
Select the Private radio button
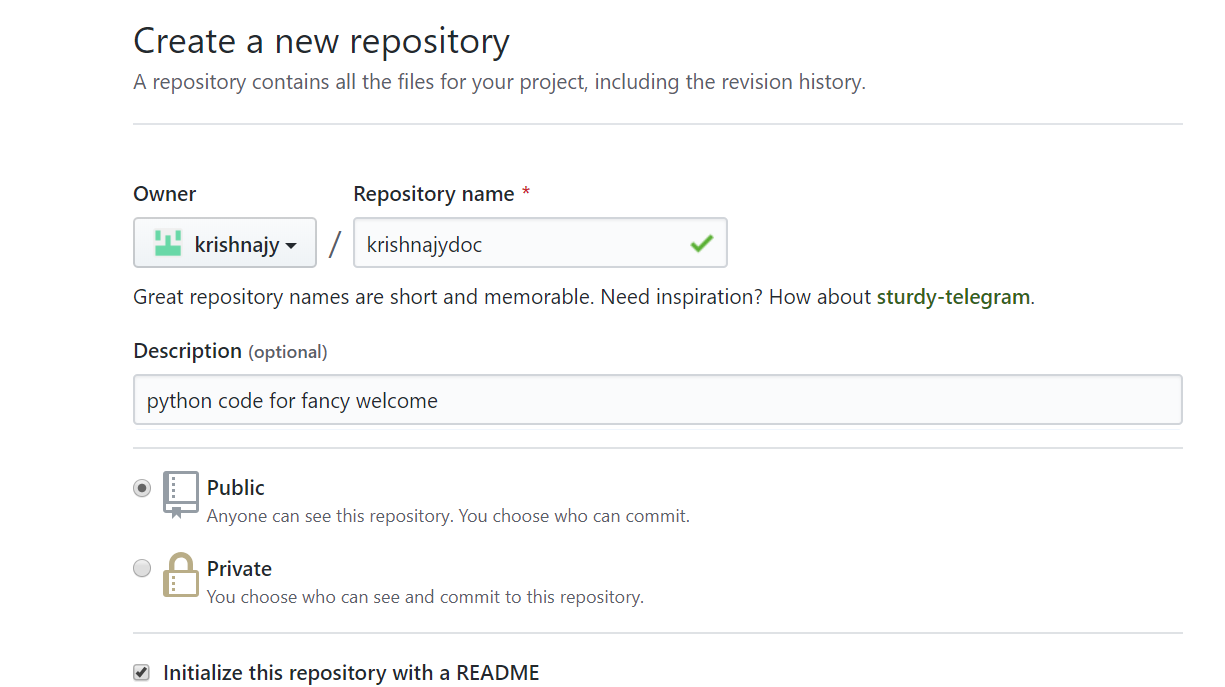[142, 569]
